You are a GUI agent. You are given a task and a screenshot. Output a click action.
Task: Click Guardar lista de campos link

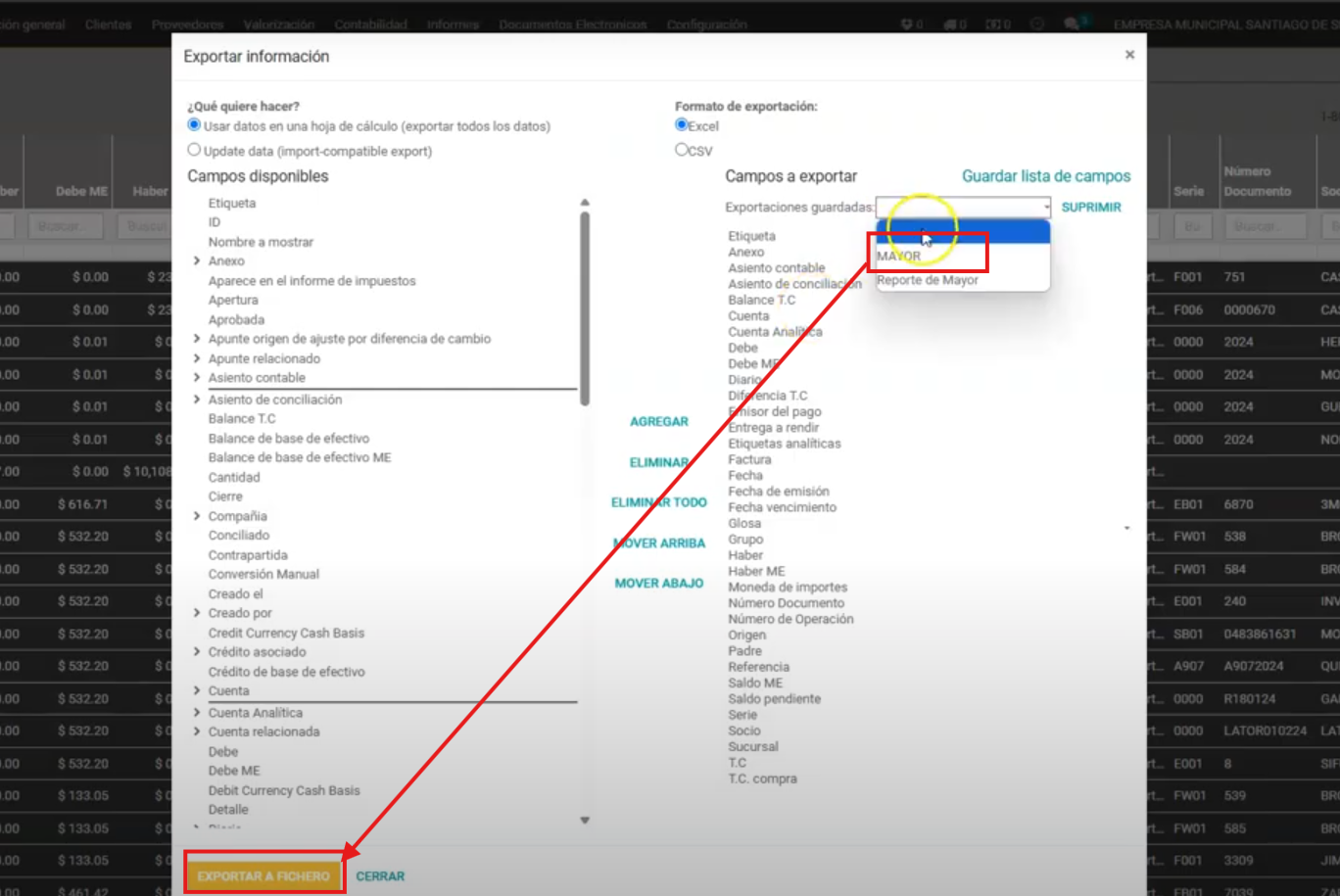[1045, 176]
